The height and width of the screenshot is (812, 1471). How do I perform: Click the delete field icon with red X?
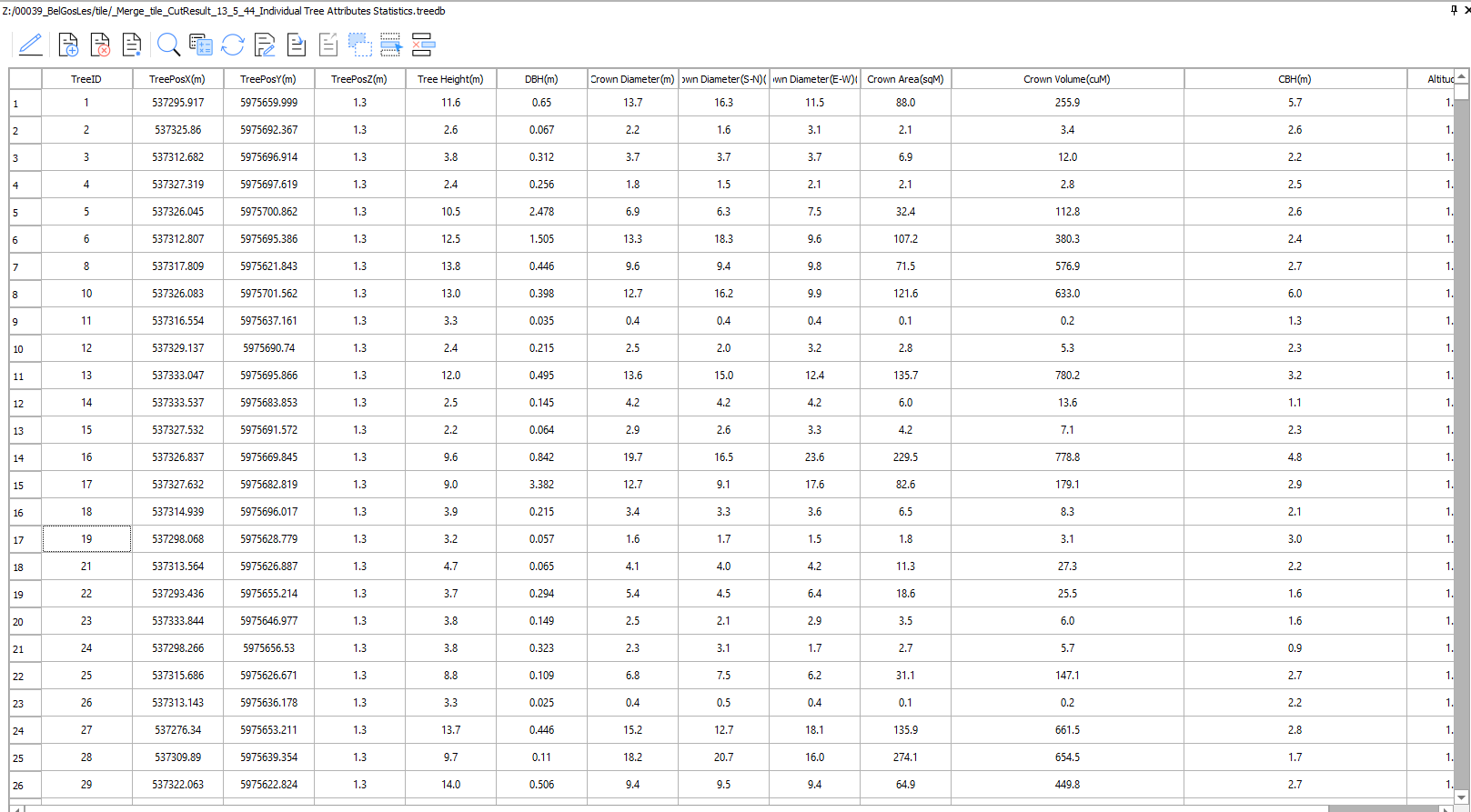pyautogui.click(x=100, y=45)
